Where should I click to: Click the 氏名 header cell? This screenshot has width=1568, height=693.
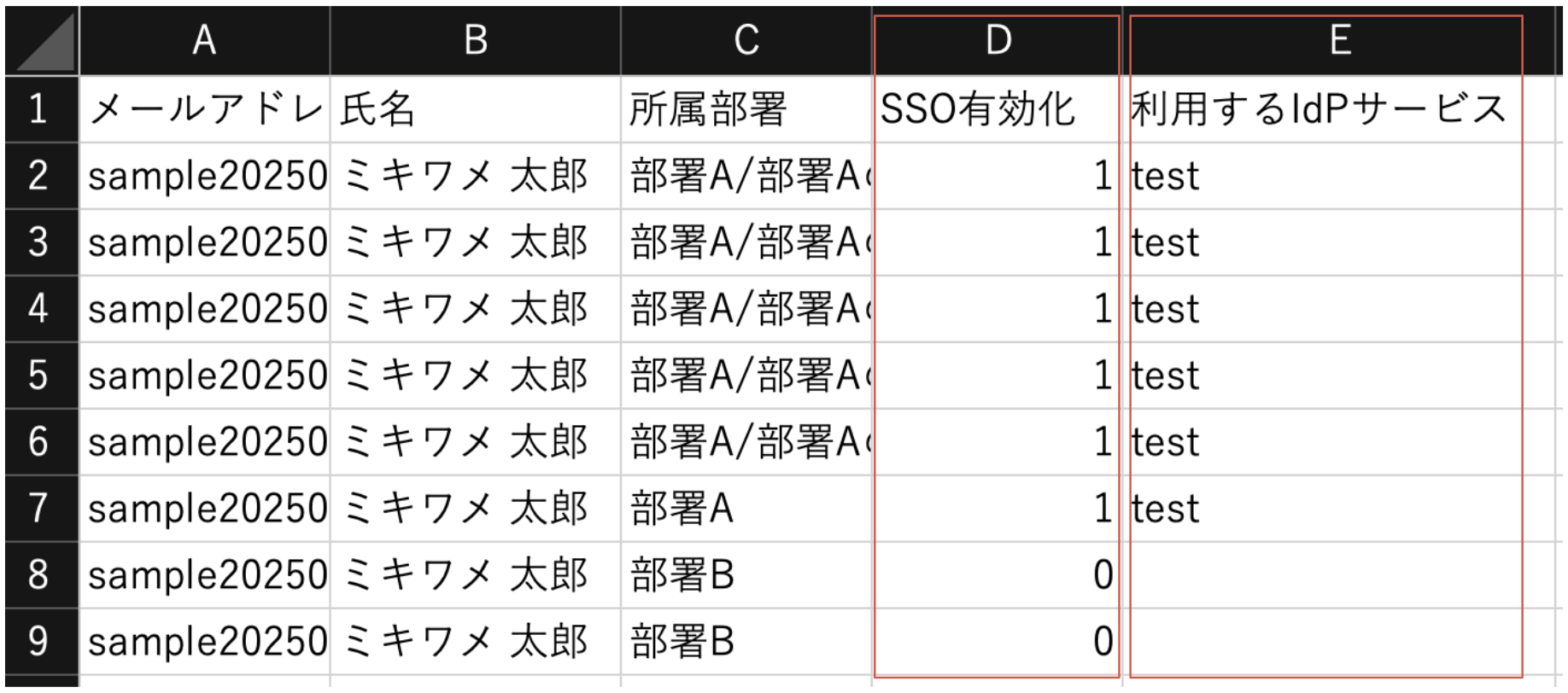click(476, 109)
